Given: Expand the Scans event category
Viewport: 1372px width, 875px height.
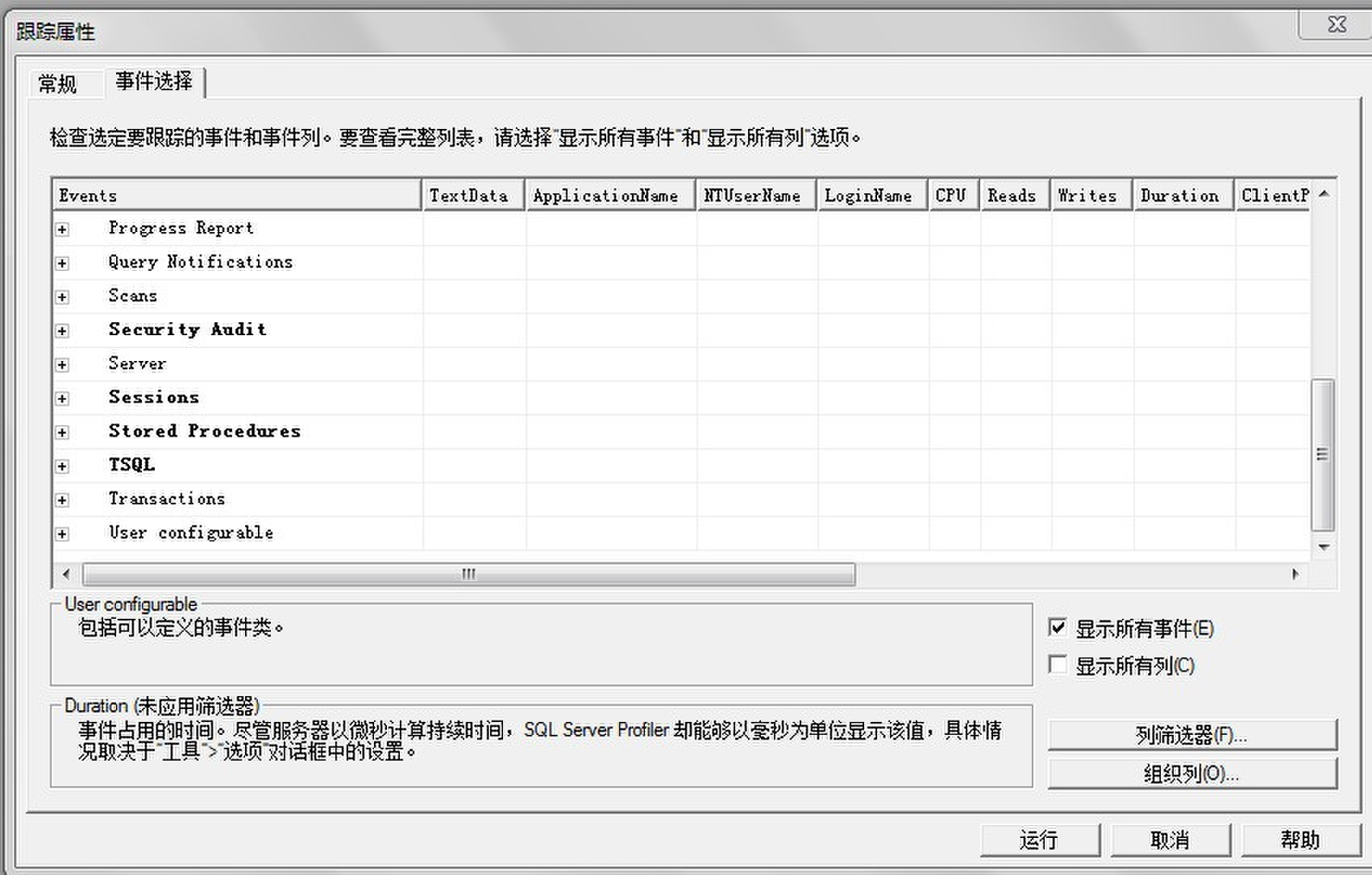Looking at the screenshot, I should (x=62, y=297).
